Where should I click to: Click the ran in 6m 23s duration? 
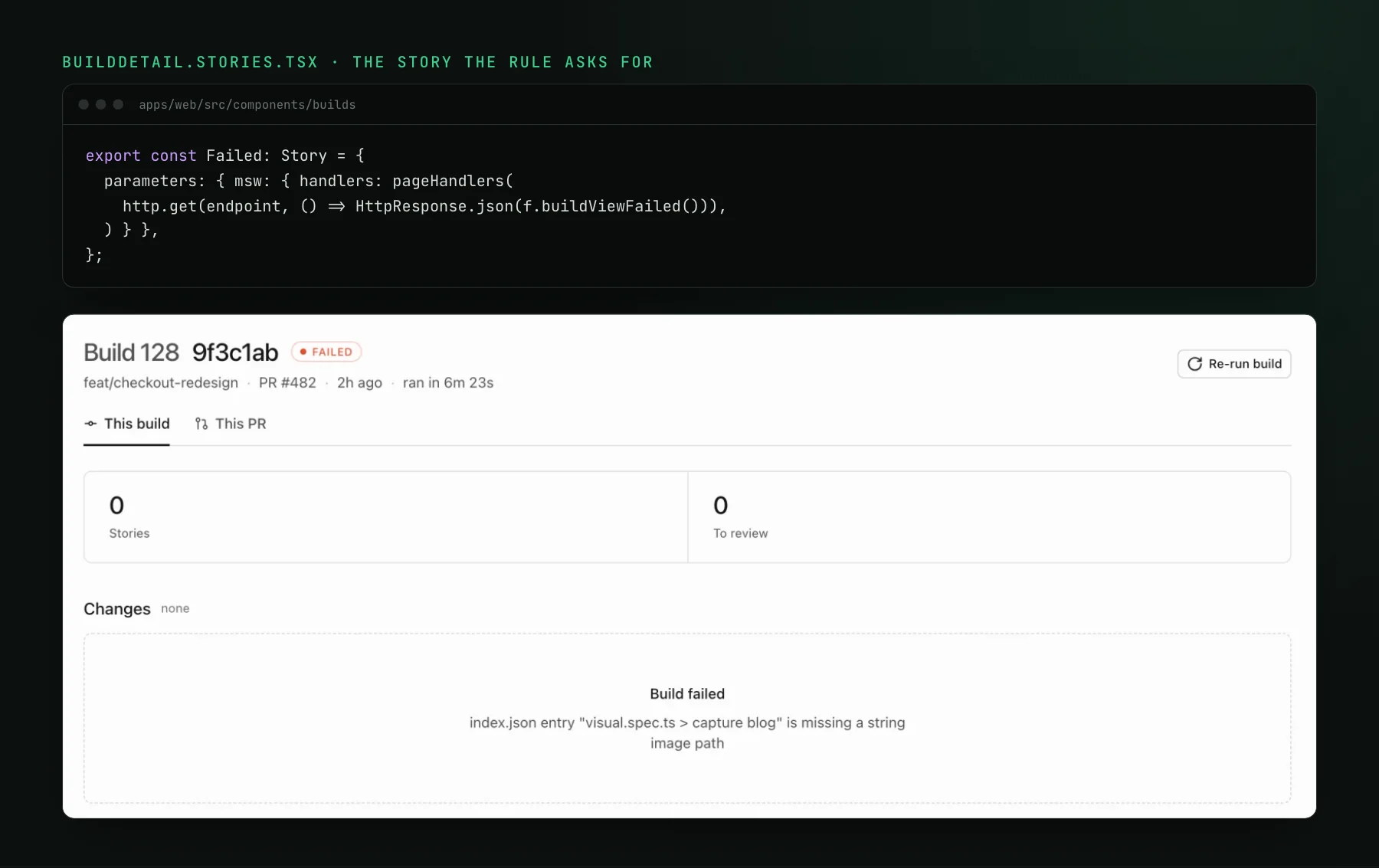coord(448,382)
